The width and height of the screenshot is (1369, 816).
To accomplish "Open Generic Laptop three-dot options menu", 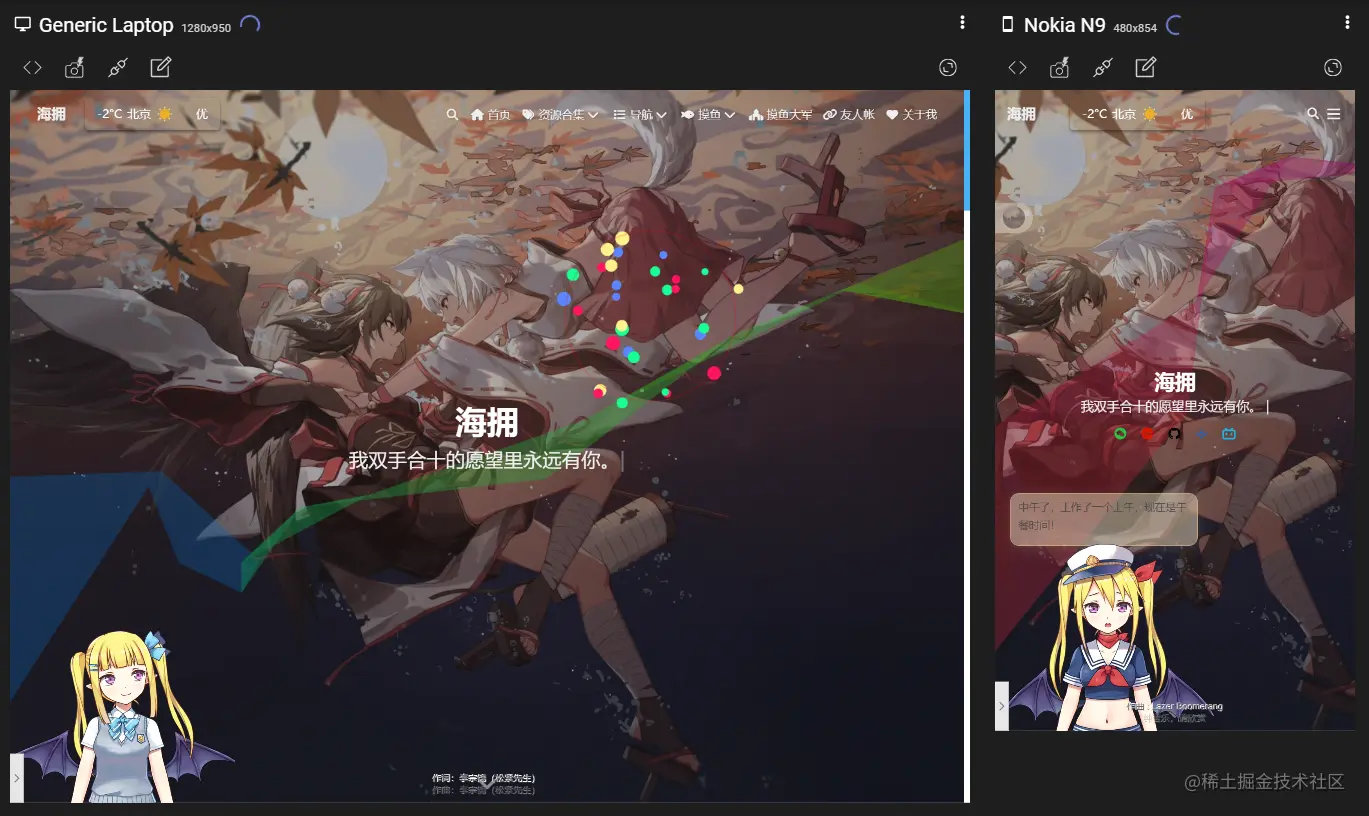I will pos(962,23).
